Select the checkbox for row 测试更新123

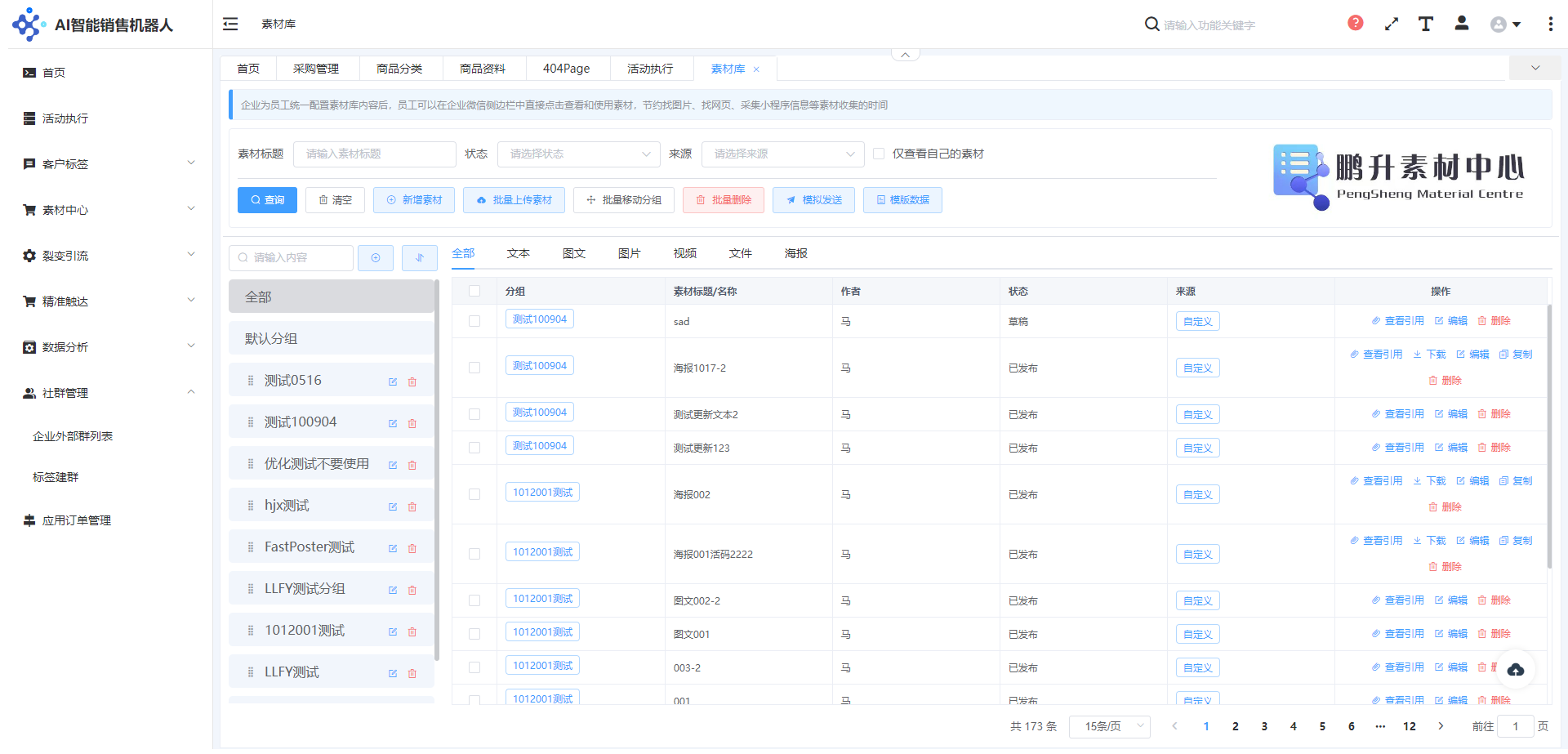click(474, 448)
